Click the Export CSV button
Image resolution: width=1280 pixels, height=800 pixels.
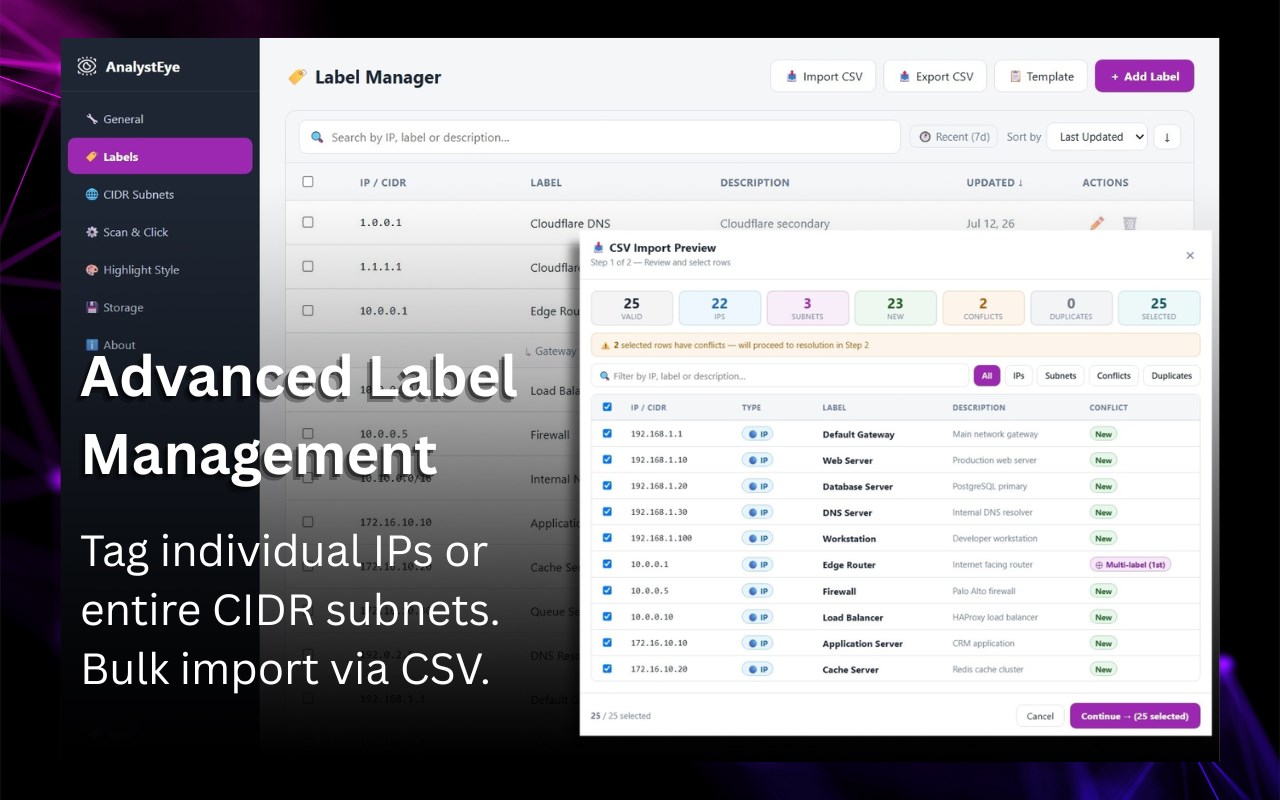[935, 76]
